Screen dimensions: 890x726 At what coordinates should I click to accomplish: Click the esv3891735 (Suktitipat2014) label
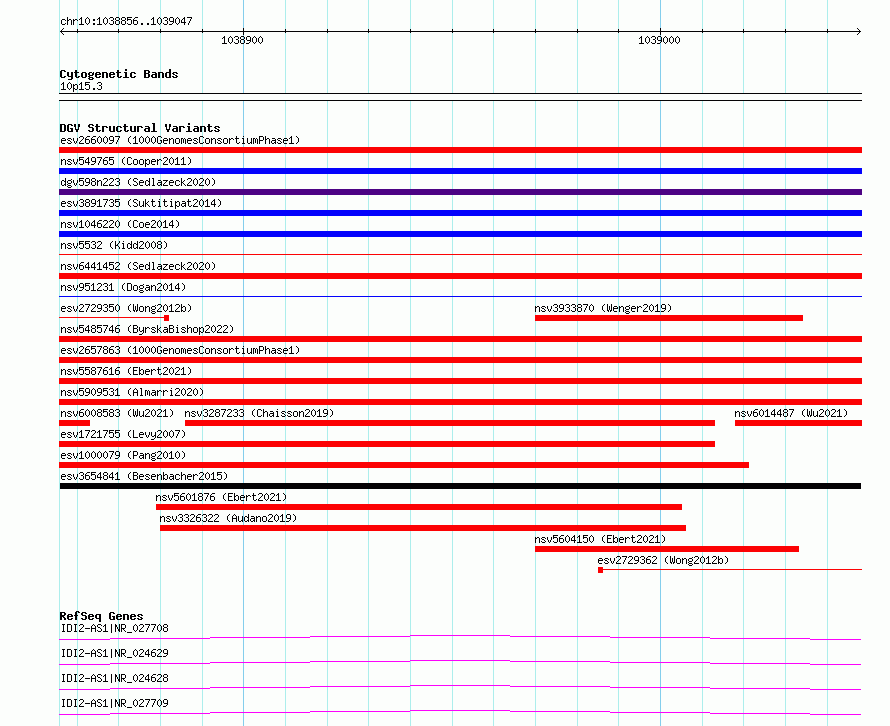pos(141,203)
